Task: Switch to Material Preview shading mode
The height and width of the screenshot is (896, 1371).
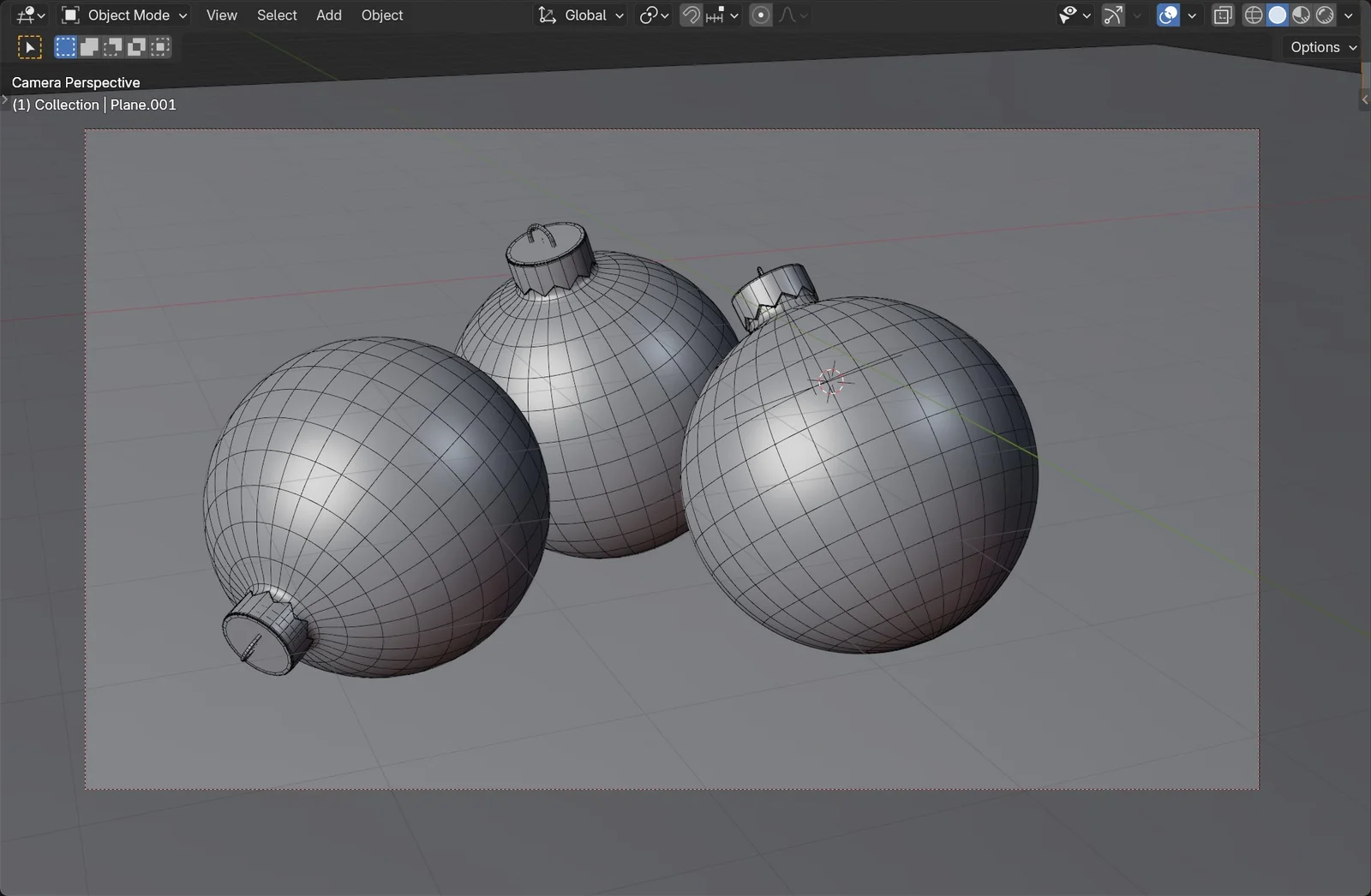Action: click(1302, 15)
